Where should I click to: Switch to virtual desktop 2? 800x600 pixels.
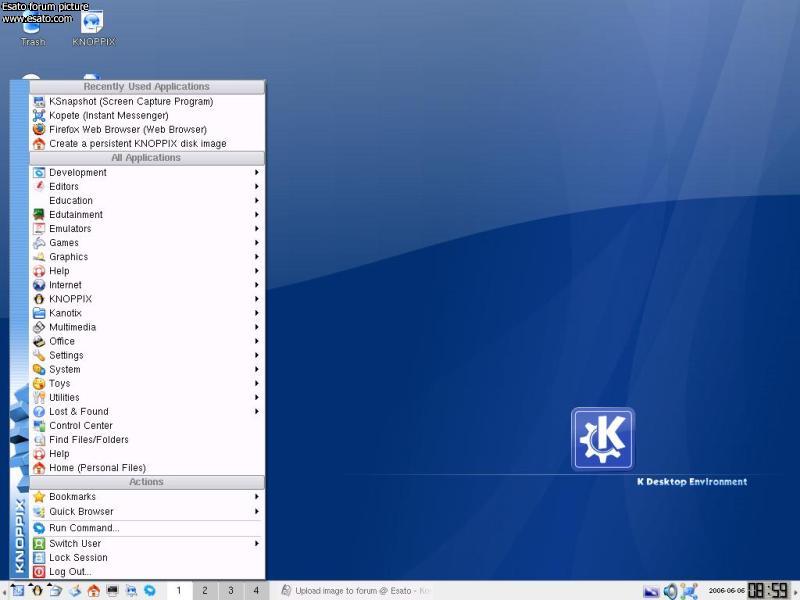205,590
